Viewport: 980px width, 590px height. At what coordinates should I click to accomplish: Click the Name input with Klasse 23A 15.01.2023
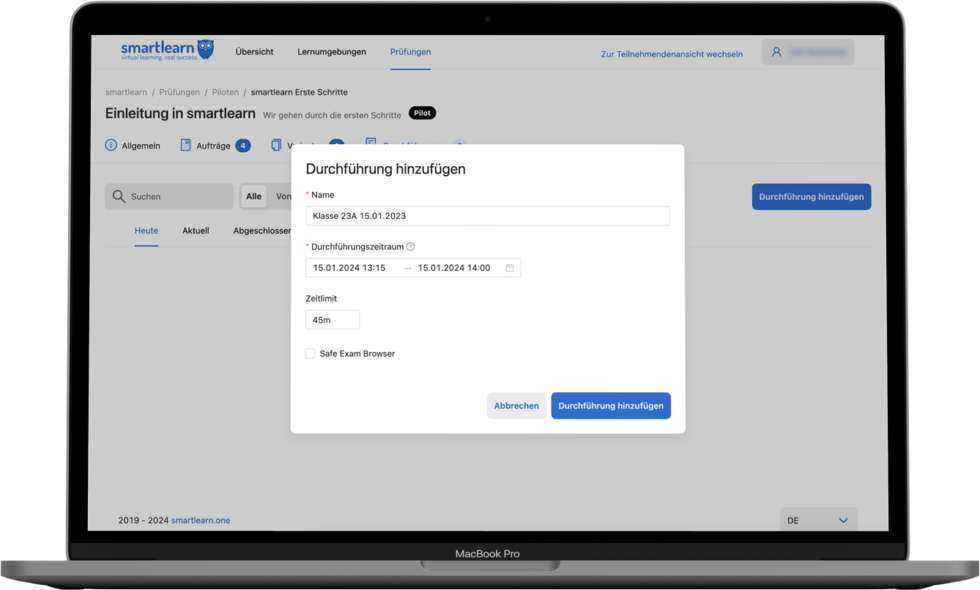487,215
